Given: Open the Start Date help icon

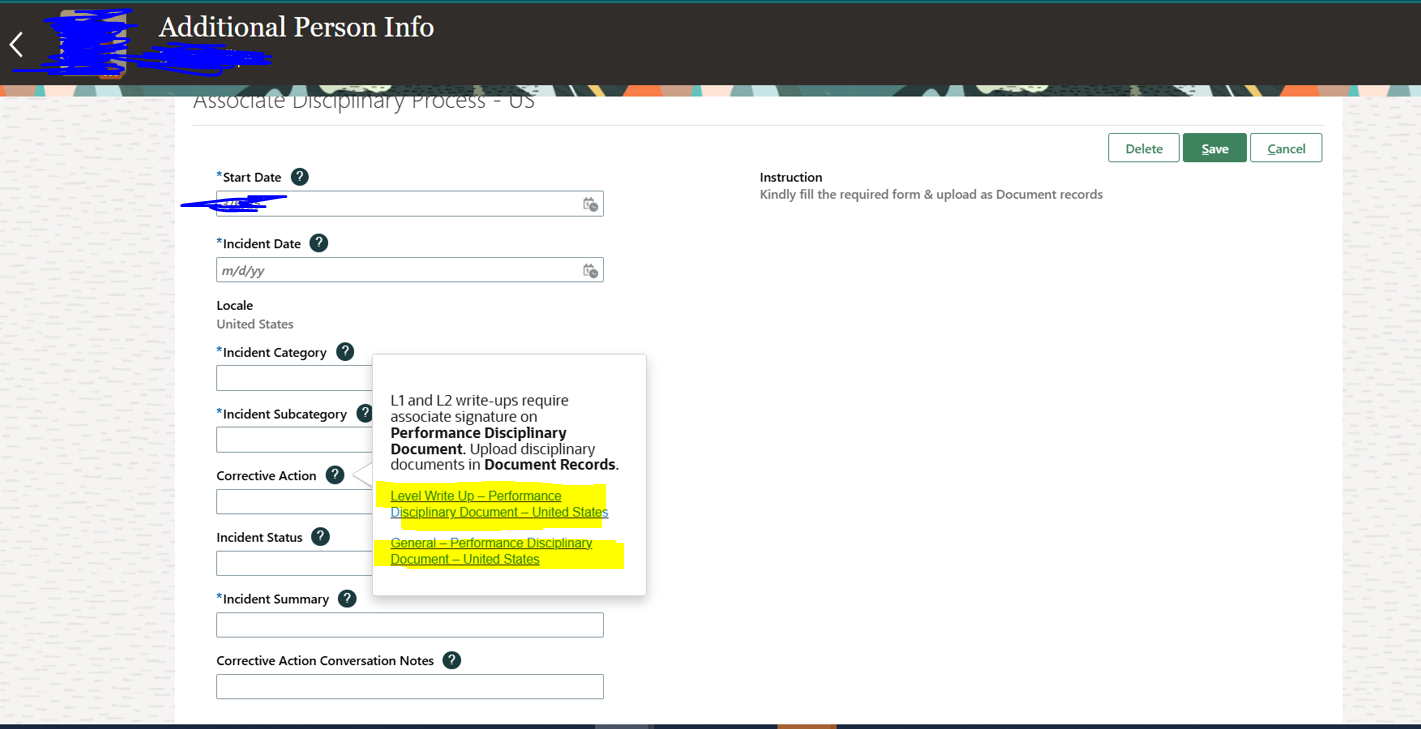Looking at the screenshot, I should [x=299, y=176].
